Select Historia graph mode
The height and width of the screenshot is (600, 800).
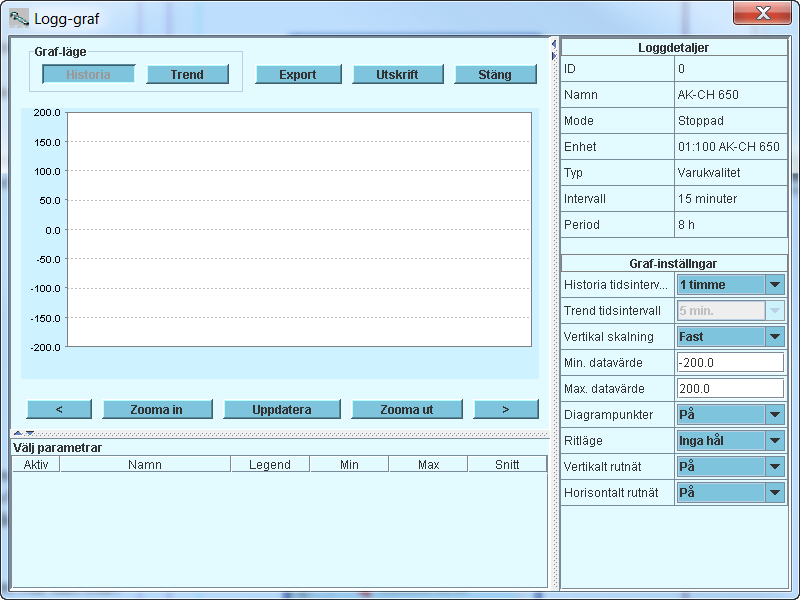click(x=88, y=74)
